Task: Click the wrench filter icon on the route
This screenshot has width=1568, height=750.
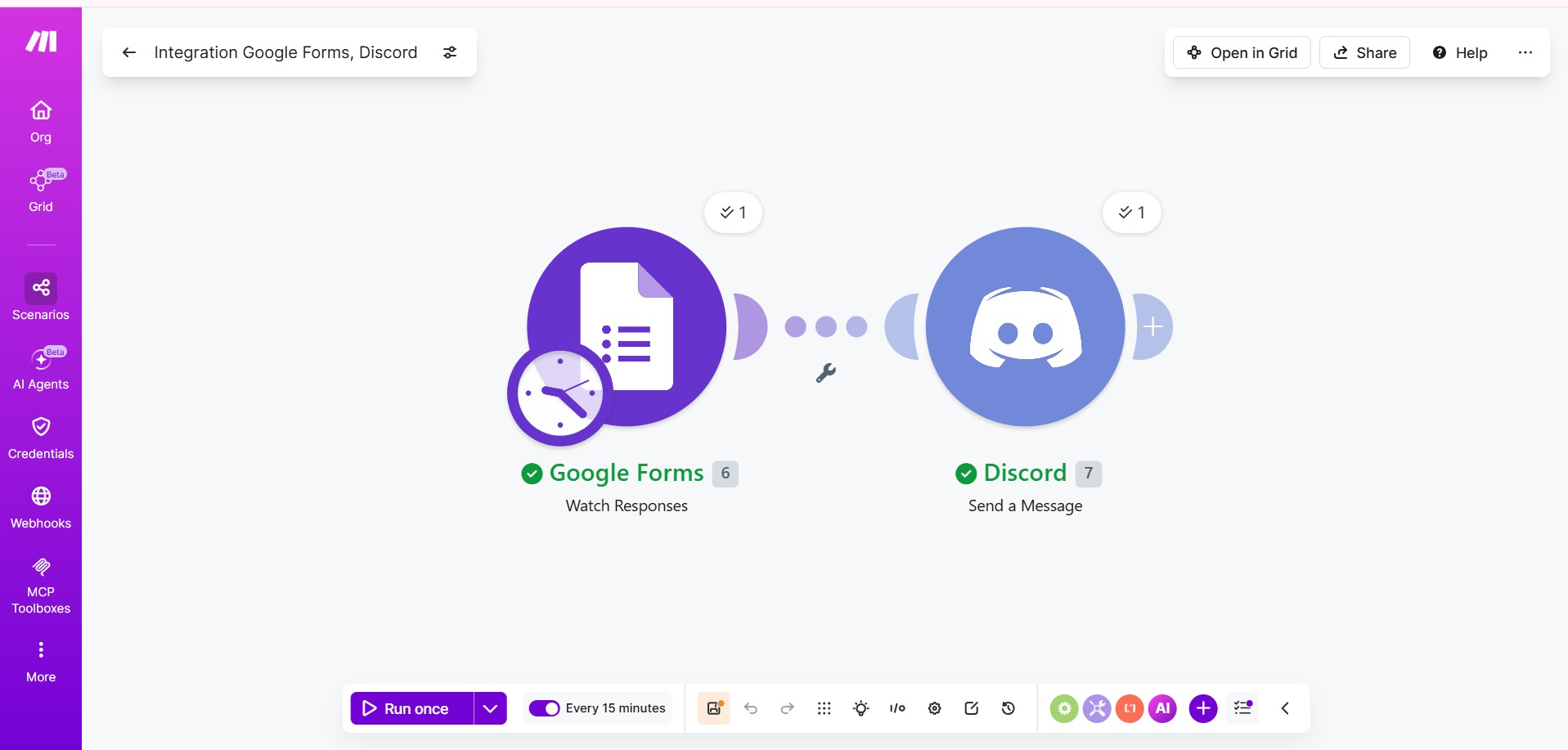Action: pos(825,373)
